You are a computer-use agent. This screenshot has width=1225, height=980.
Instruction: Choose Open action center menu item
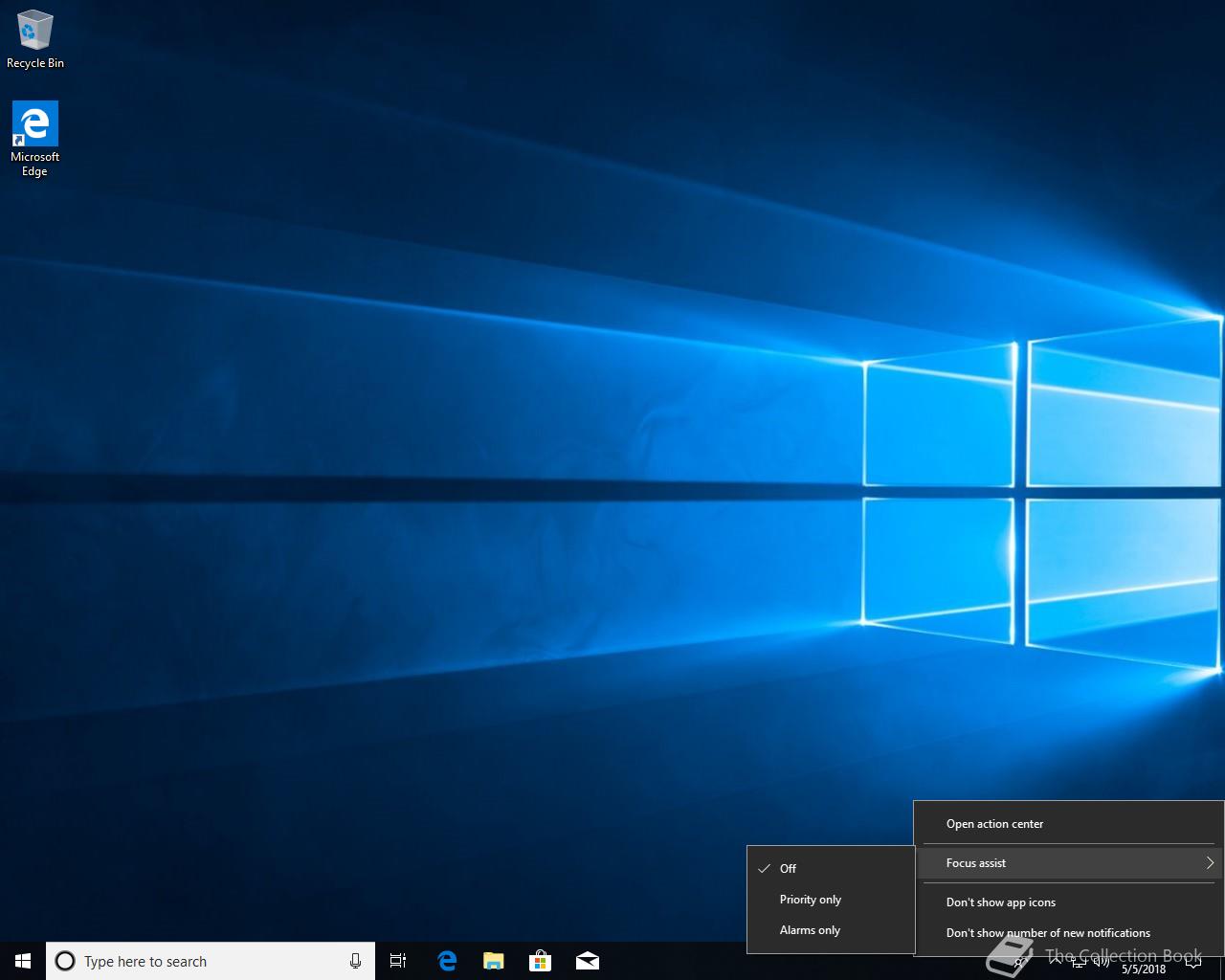click(994, 824)
